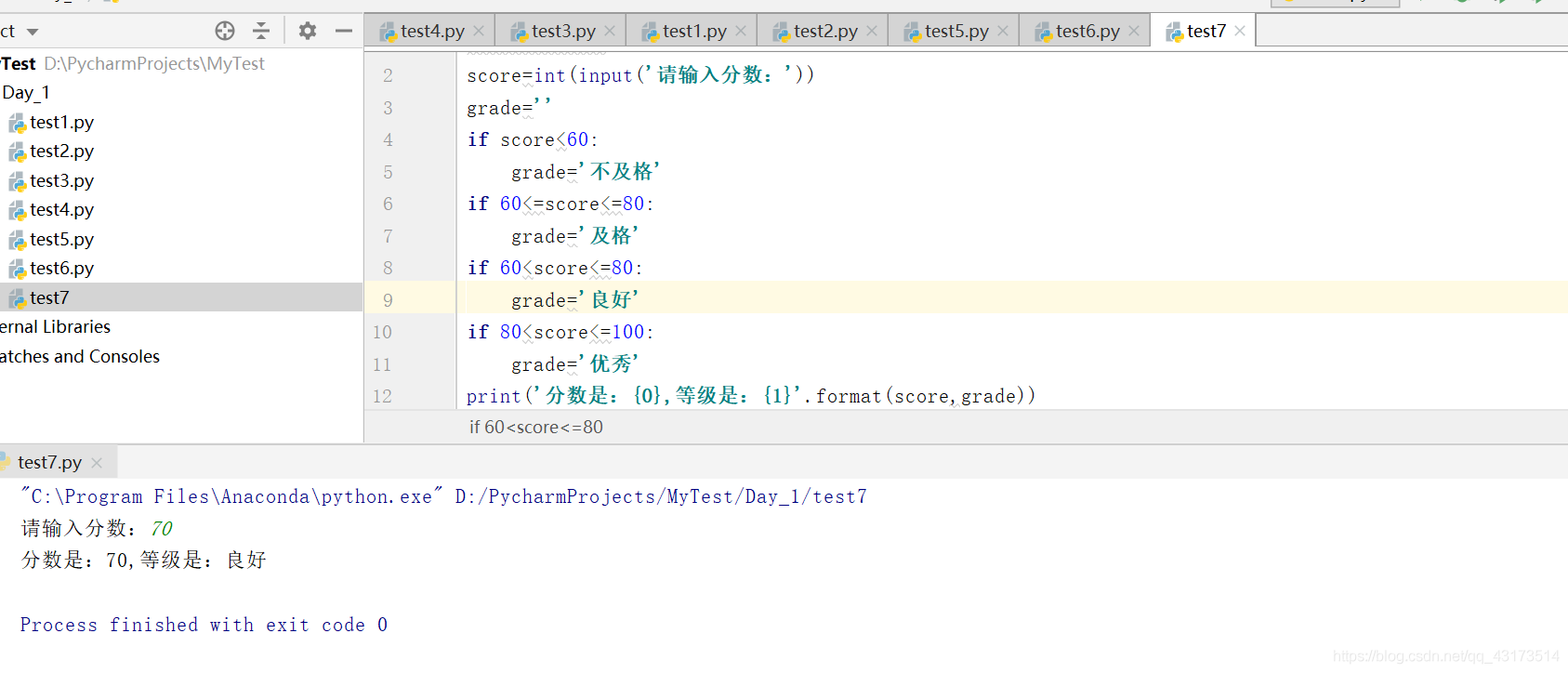Hide the project panel with minus icon
This screenshot has height=673, width=1568.
click(344, 31)
